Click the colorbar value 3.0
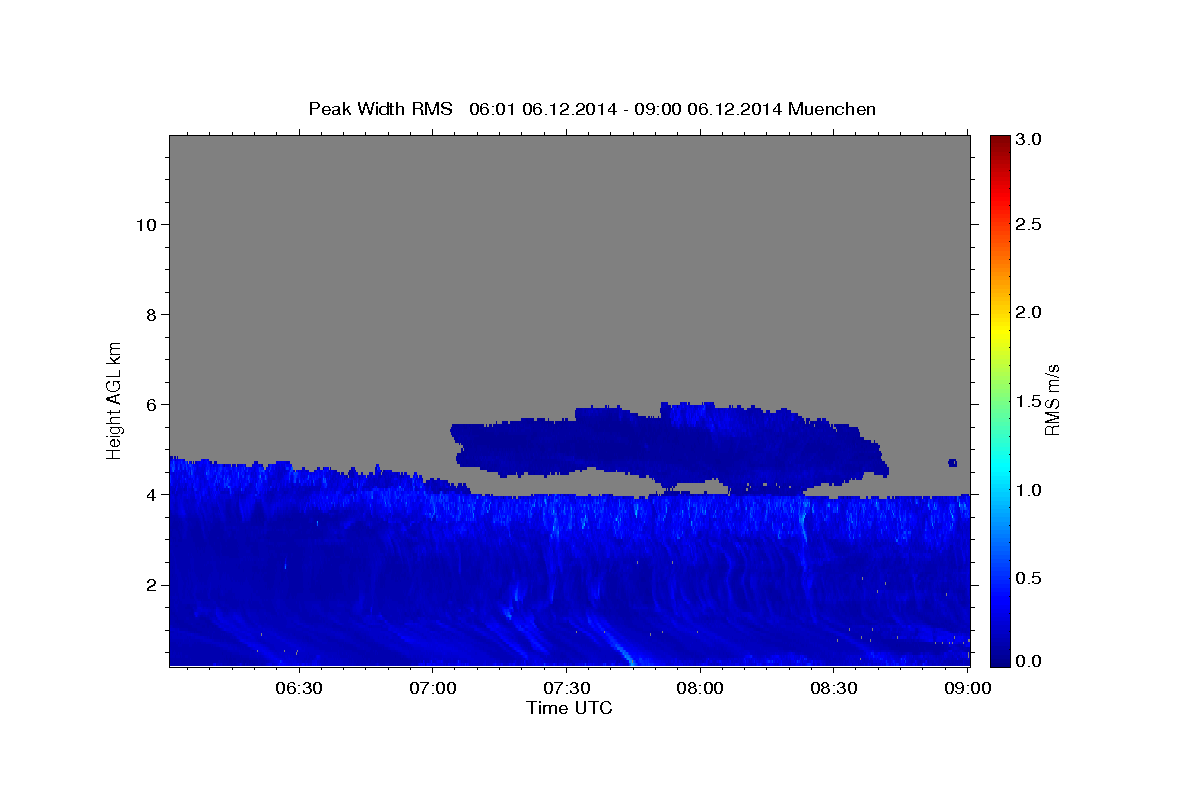Screen dimensions: 1200x800 tap(1030, 140)
